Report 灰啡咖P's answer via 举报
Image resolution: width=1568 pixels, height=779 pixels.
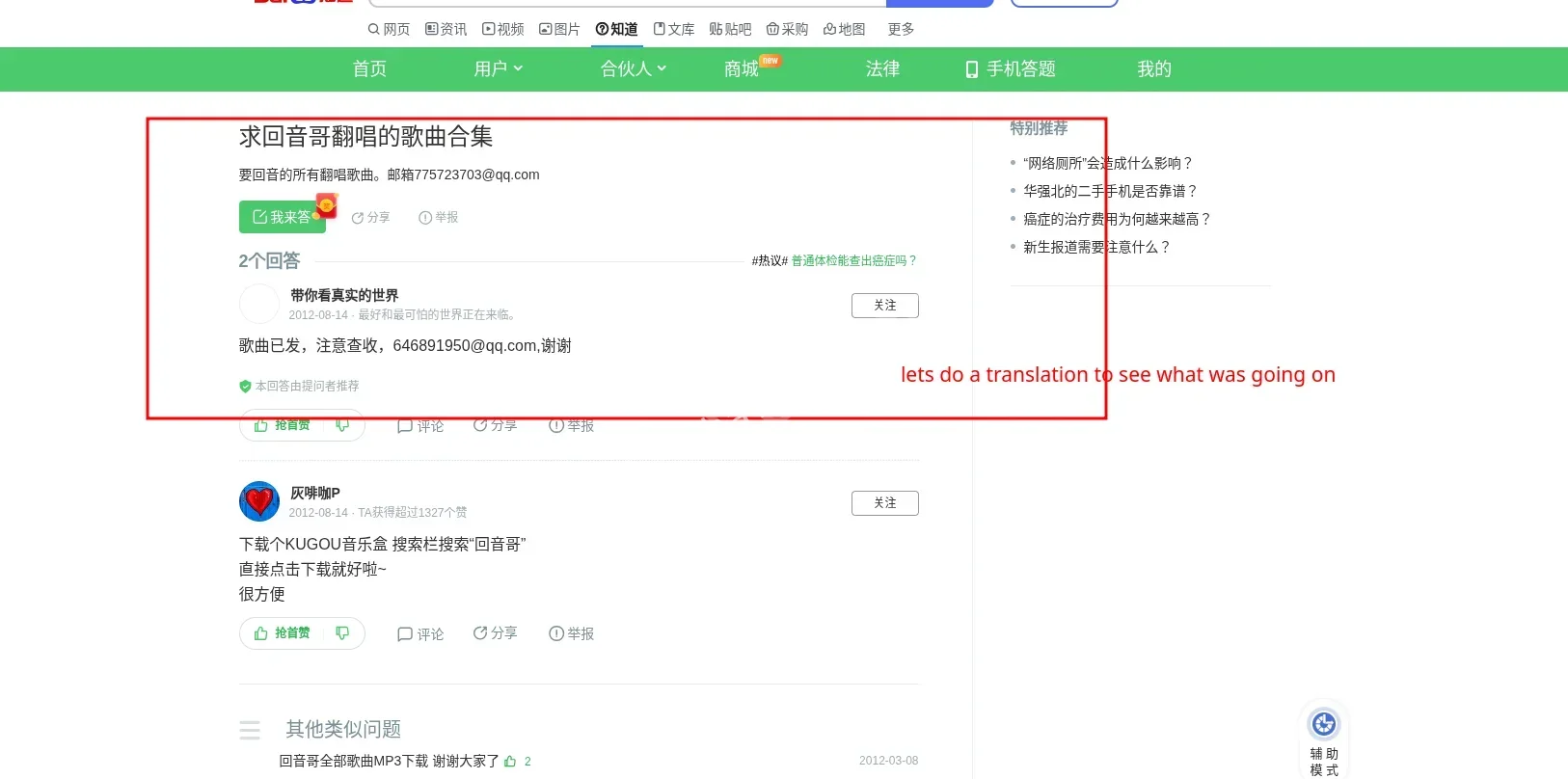click(x=571, y=633)
